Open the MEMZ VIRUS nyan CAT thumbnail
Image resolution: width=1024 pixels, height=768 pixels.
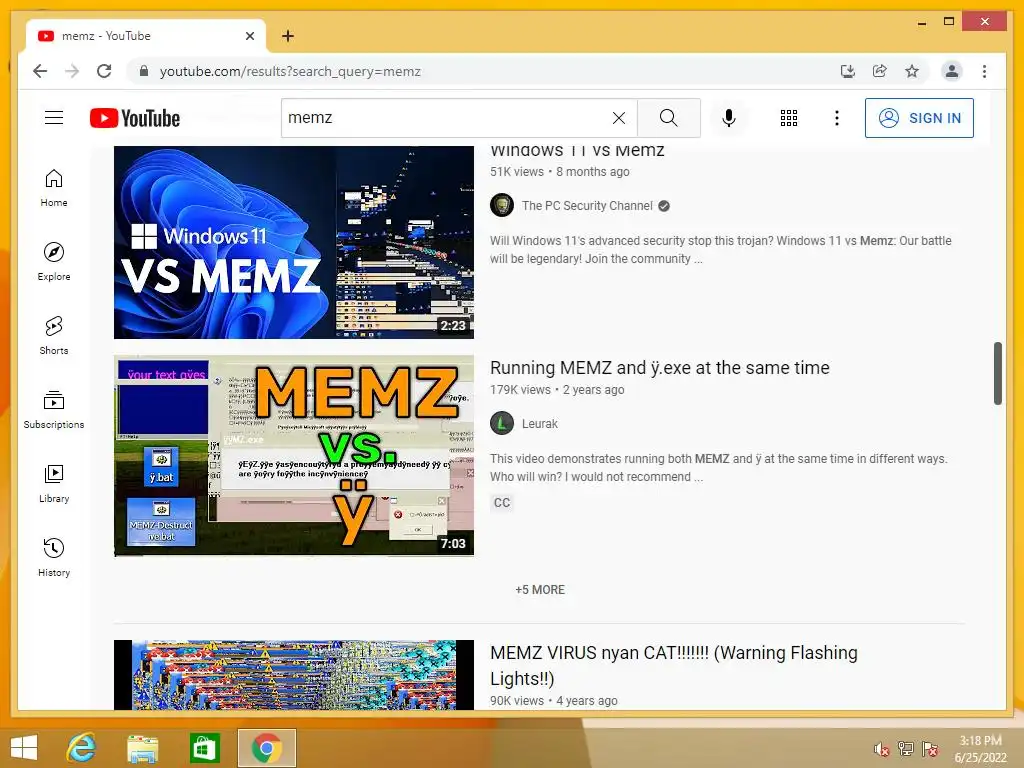click(x=294, y=675)
